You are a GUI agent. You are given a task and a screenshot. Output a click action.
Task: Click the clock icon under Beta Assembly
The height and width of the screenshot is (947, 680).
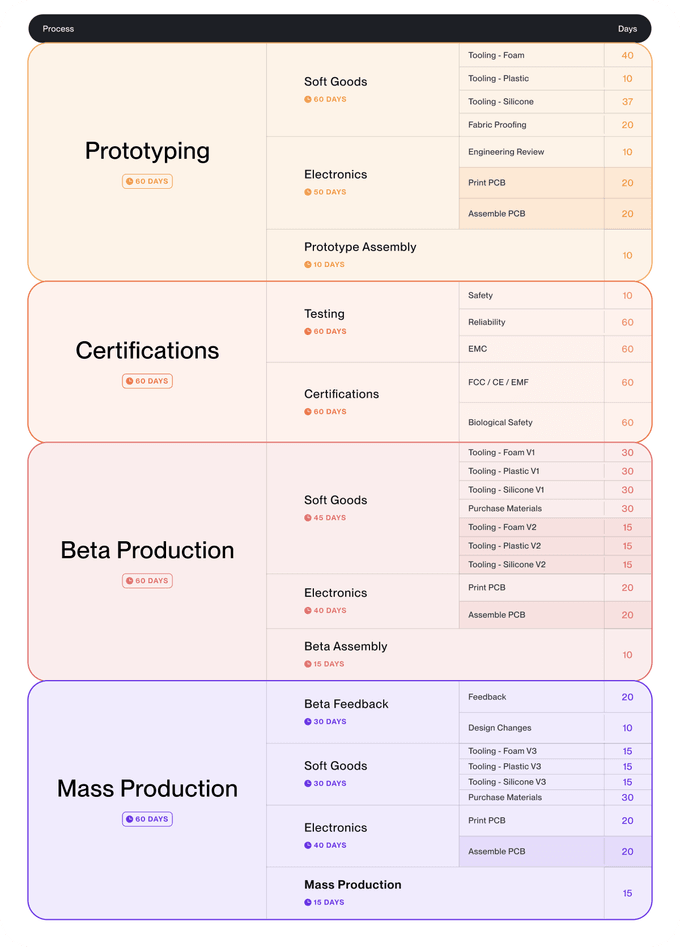[x=307, y=664]
